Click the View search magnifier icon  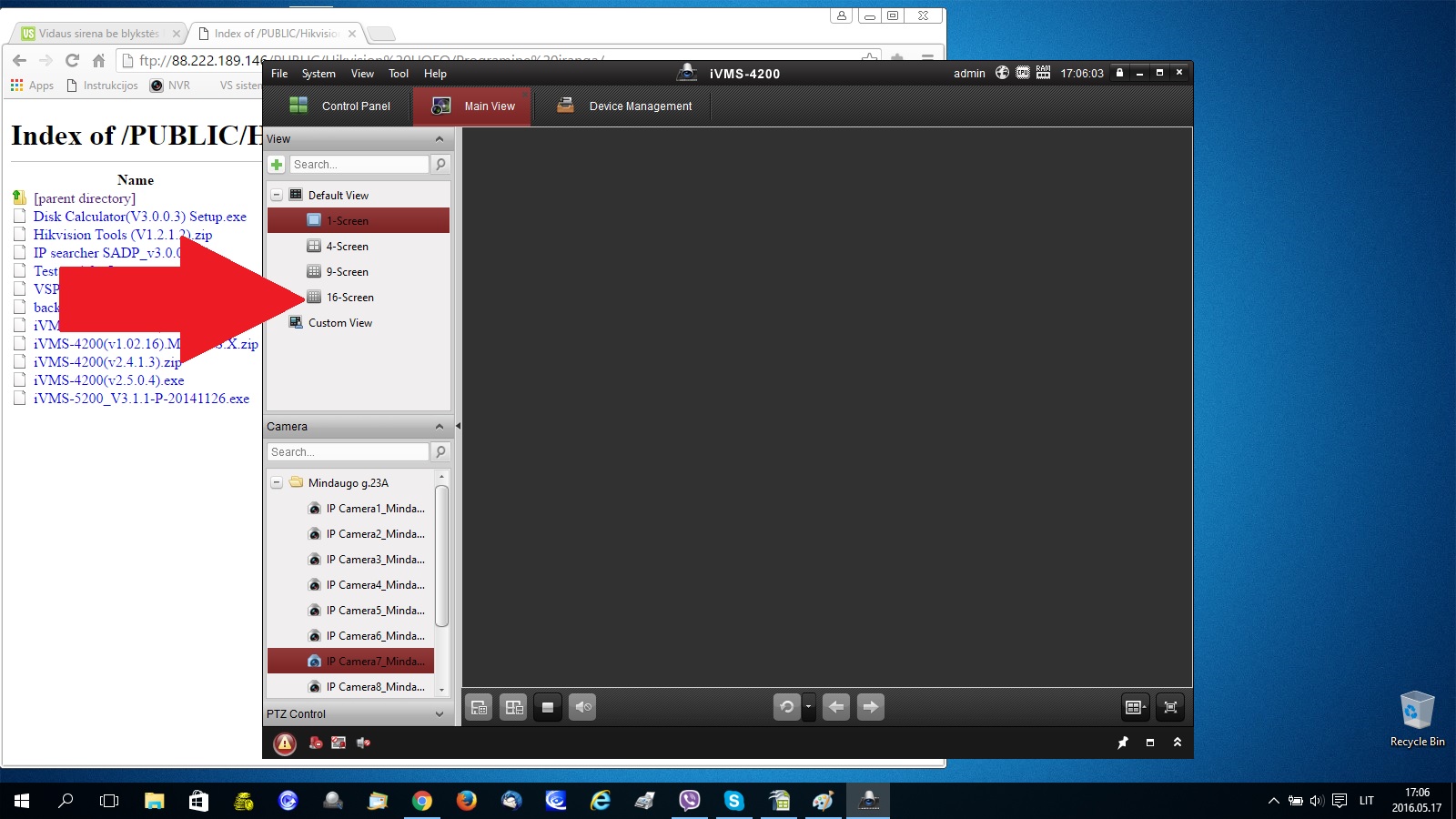[x=440, y=165]
